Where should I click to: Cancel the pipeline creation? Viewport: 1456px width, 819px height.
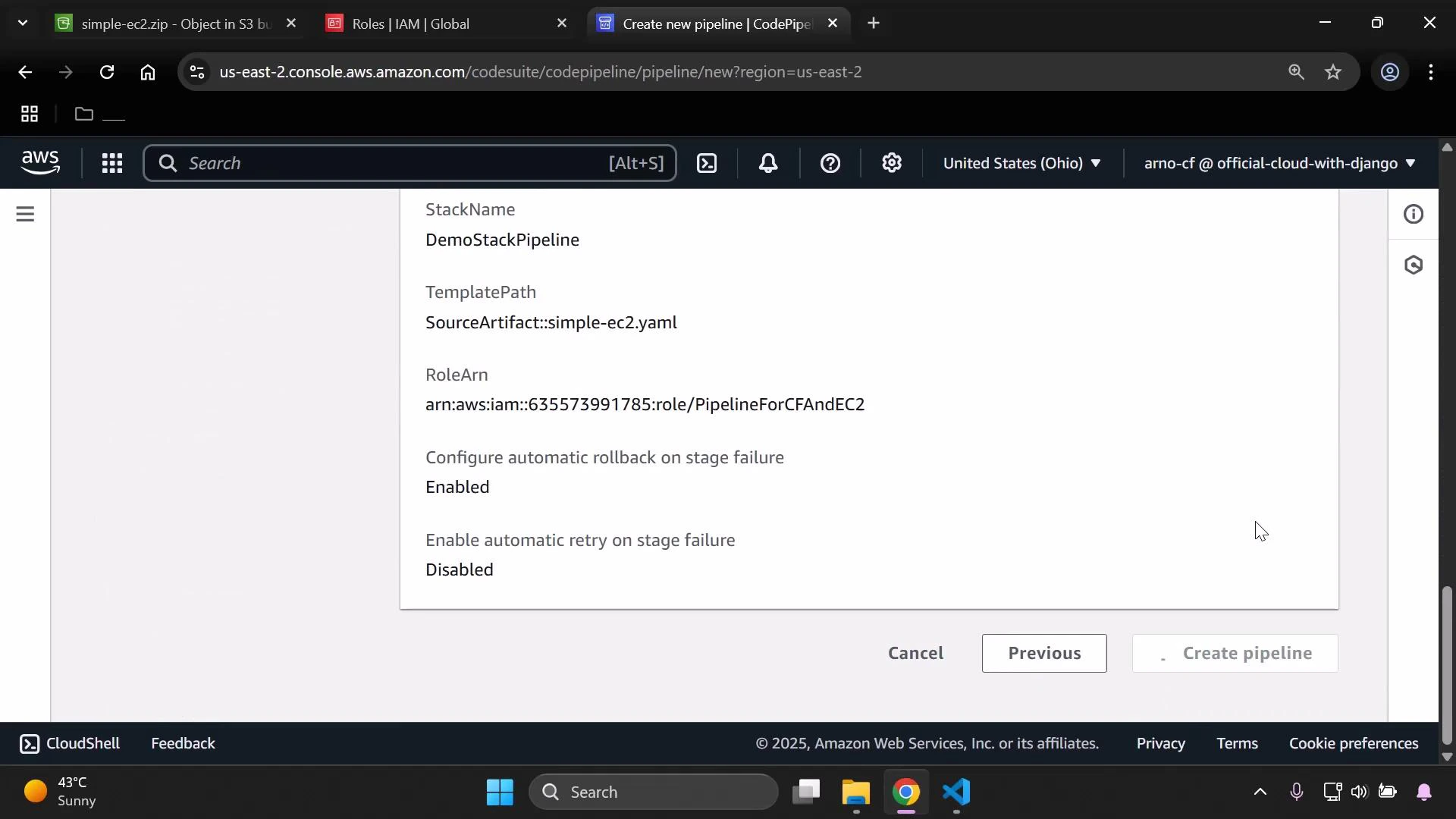[915, 653]
